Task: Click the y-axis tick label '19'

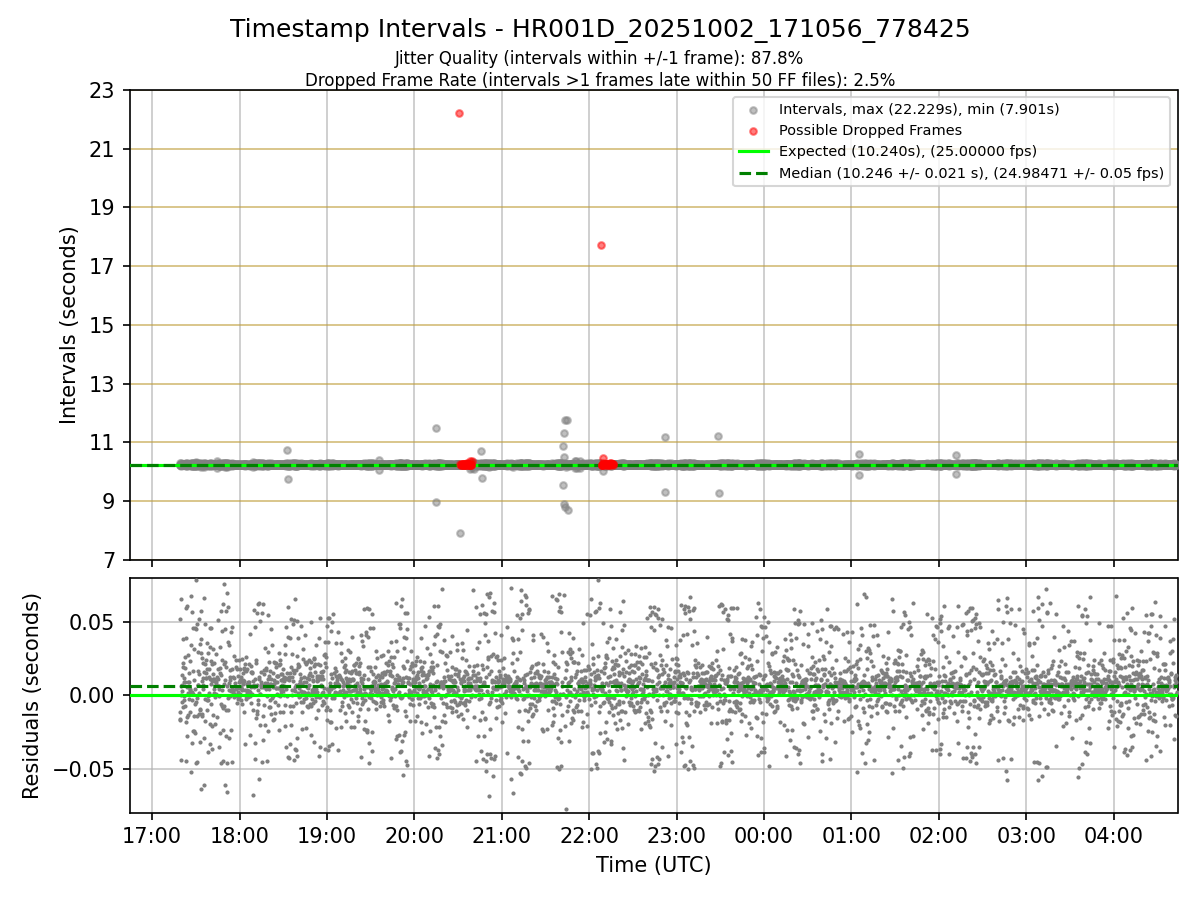Action: pyautogui.click(x=103, y=208)
